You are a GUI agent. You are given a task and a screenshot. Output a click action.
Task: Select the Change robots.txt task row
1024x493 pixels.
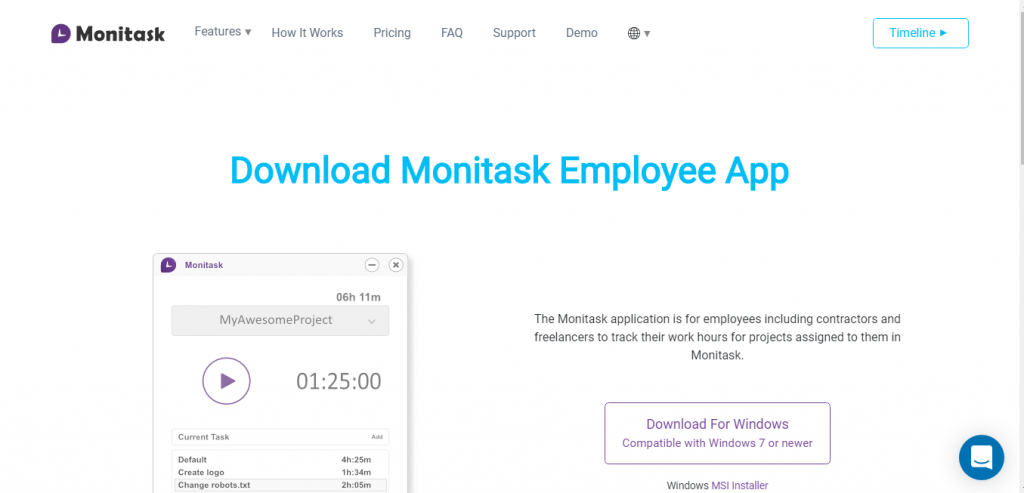(280, 485)
